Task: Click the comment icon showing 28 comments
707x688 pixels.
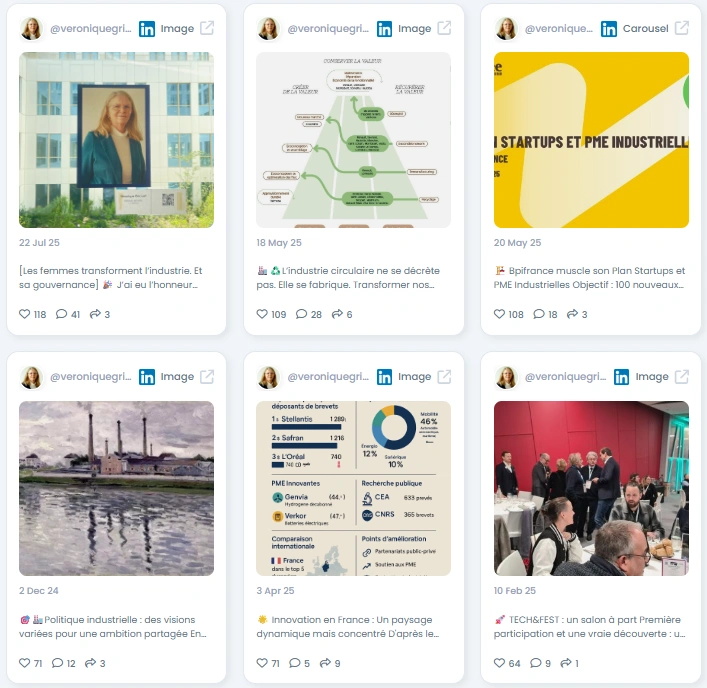Action: pyautogui.click(x=301, y=314)
